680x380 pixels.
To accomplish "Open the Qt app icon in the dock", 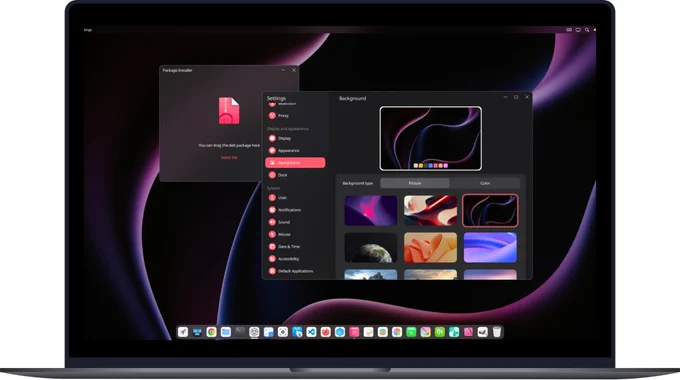I will tap(440, 332).
